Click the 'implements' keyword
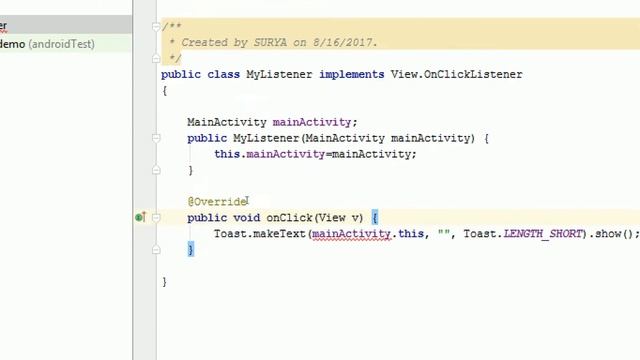Image resolution: width=640 pixels, height=360 pixels. click(x=351, y=75)
